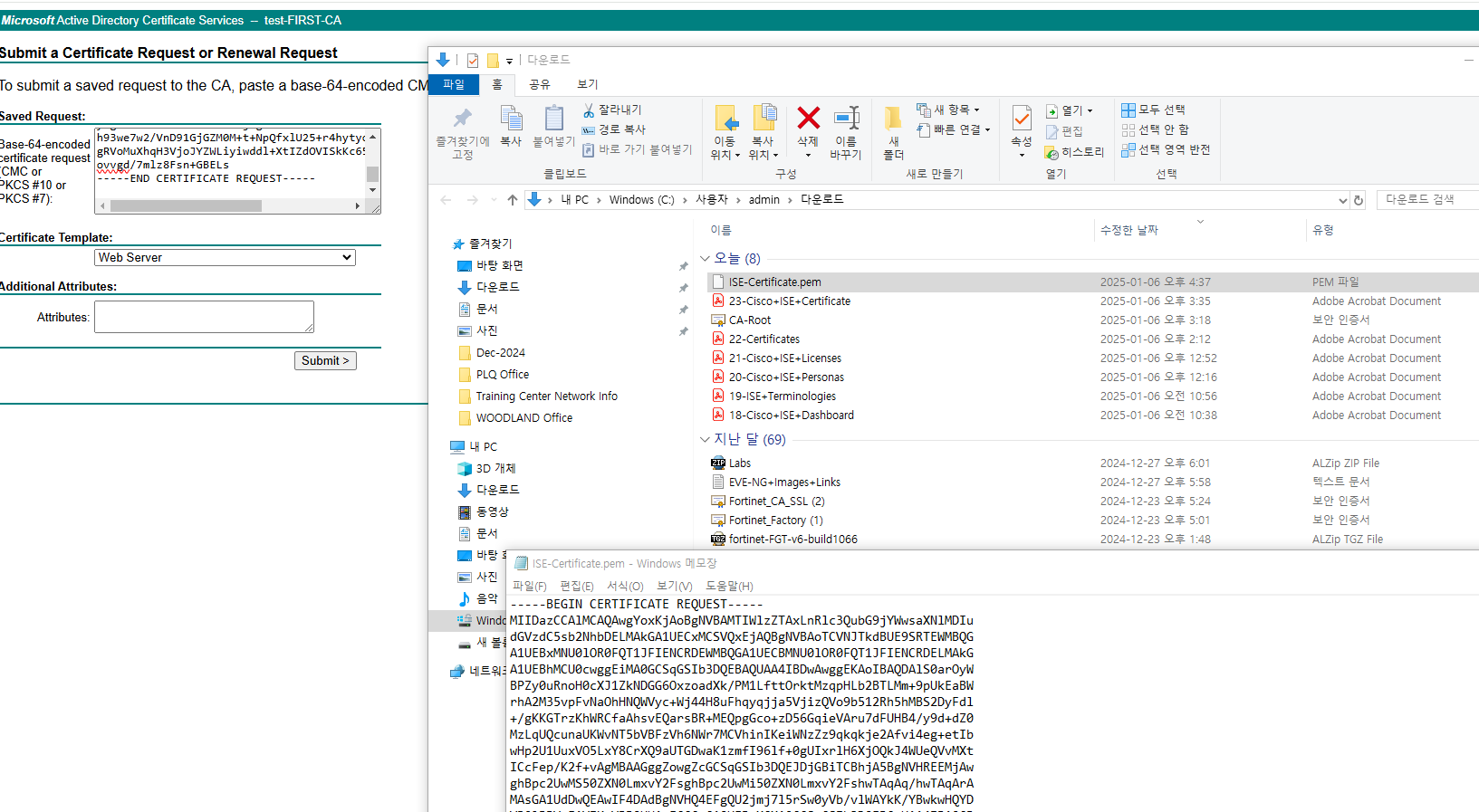The height and width of the screenshot is (812, 1479).
Task: Open the address bar history dropdown
Action: (x=1342, y=200)
